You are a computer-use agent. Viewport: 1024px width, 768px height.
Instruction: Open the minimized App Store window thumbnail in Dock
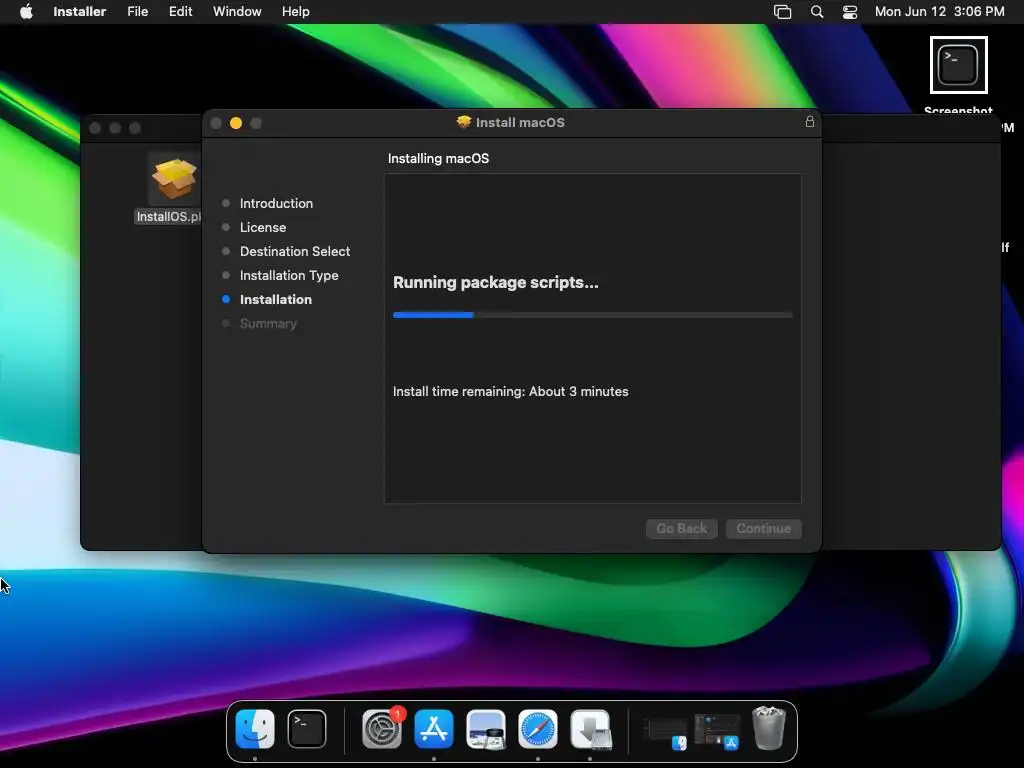tap(716, 731)
